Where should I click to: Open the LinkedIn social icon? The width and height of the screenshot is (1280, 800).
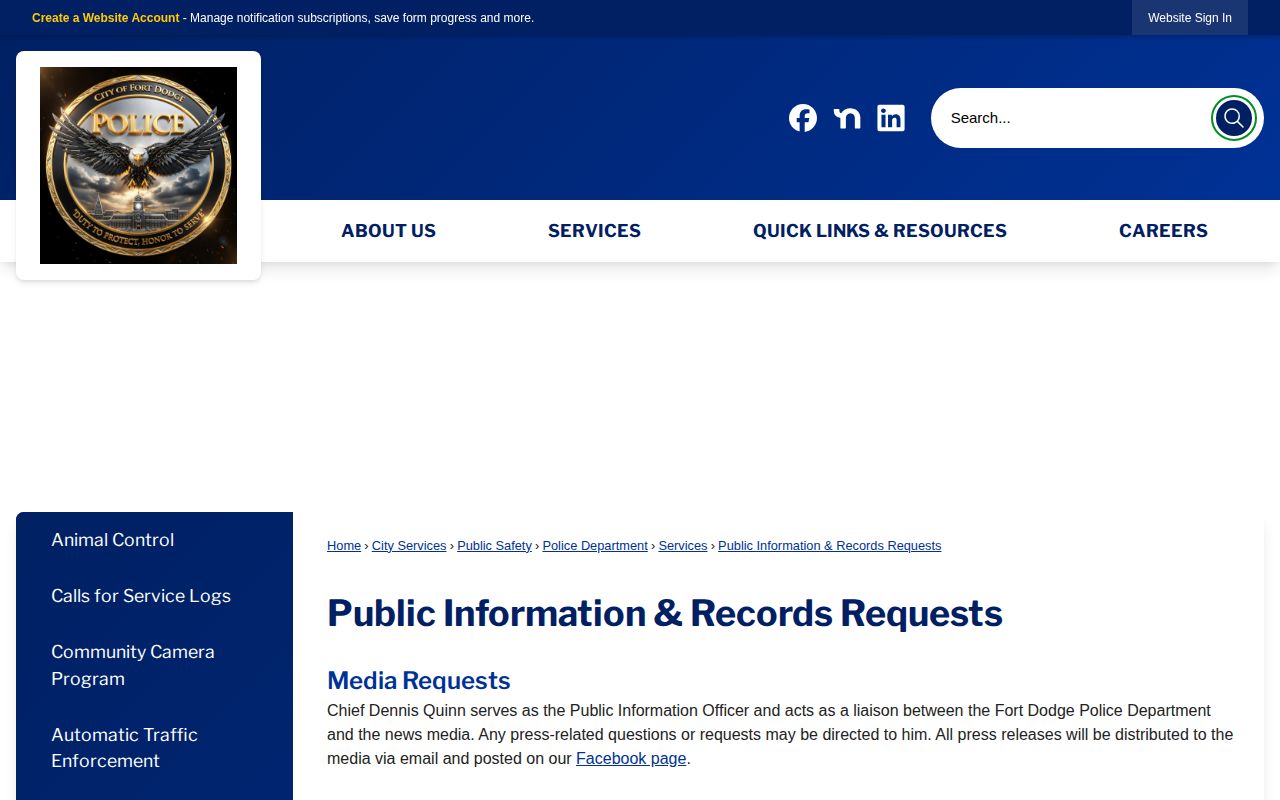coord(891,118)
